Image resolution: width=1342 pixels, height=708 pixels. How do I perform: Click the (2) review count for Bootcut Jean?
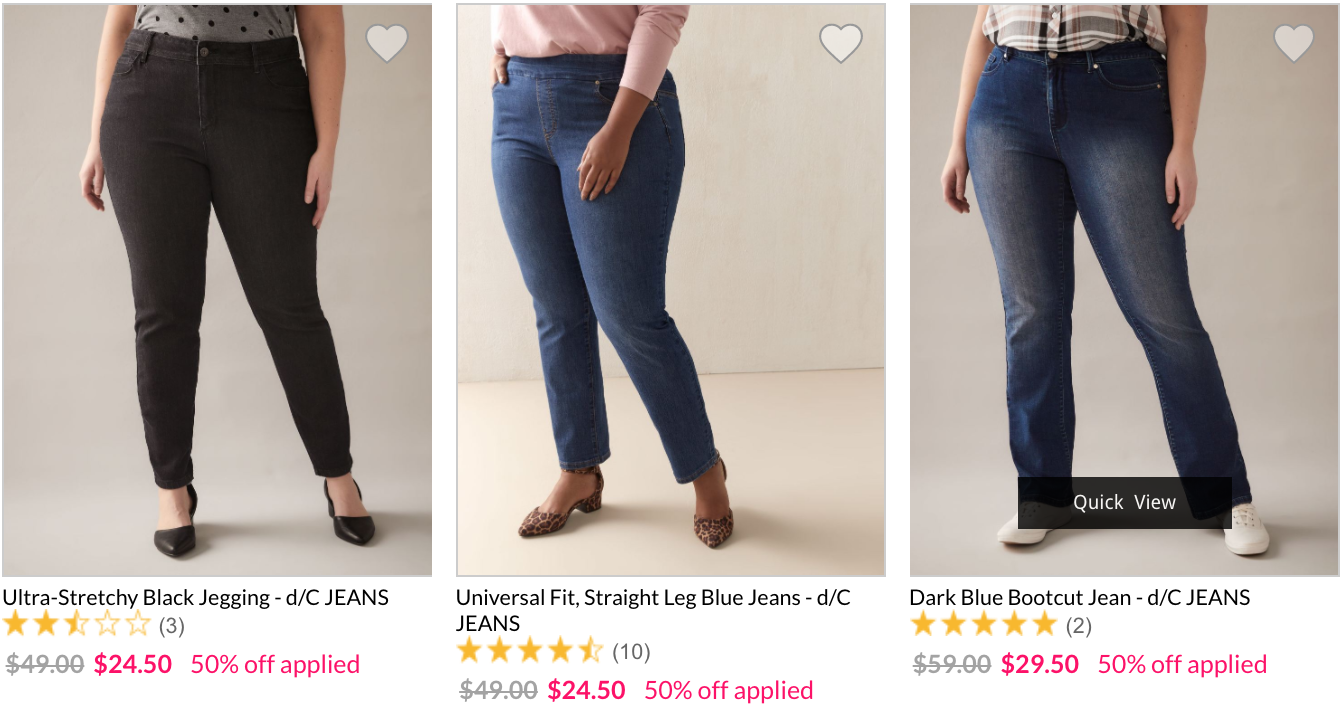click(x=1078, y=627)
